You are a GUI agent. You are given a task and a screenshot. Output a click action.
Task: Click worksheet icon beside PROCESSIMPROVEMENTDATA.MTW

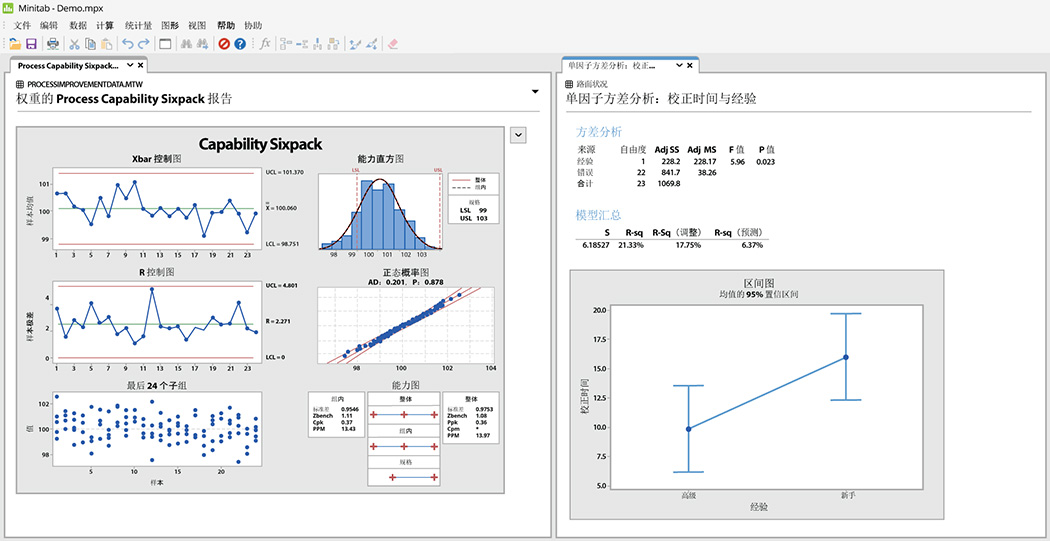pyautogui.click(x=20, y=84)
